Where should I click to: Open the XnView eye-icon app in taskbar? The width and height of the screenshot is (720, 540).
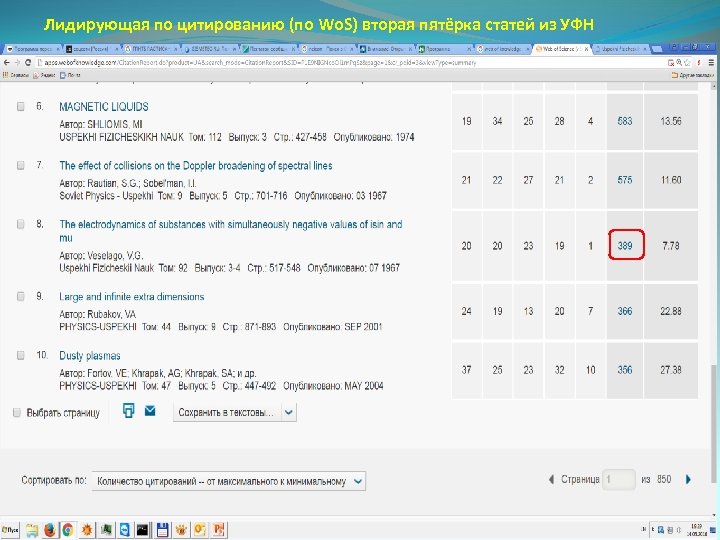click(x=181, y=530)
